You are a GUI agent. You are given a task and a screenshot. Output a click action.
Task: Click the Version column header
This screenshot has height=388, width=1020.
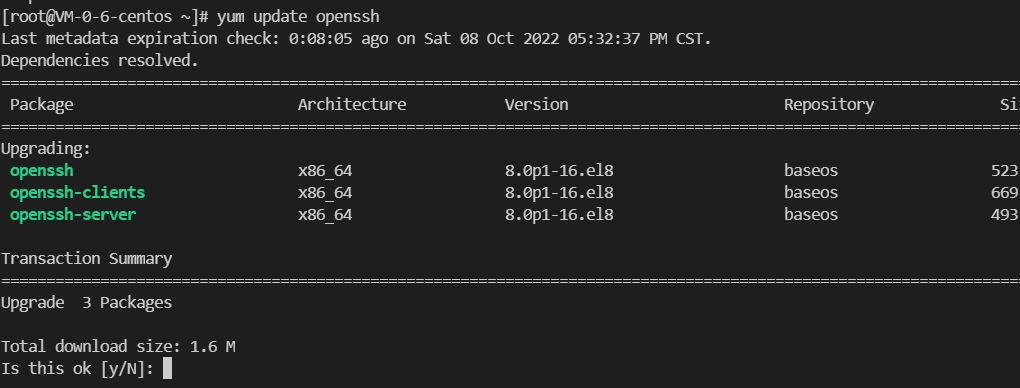[537, 104]
